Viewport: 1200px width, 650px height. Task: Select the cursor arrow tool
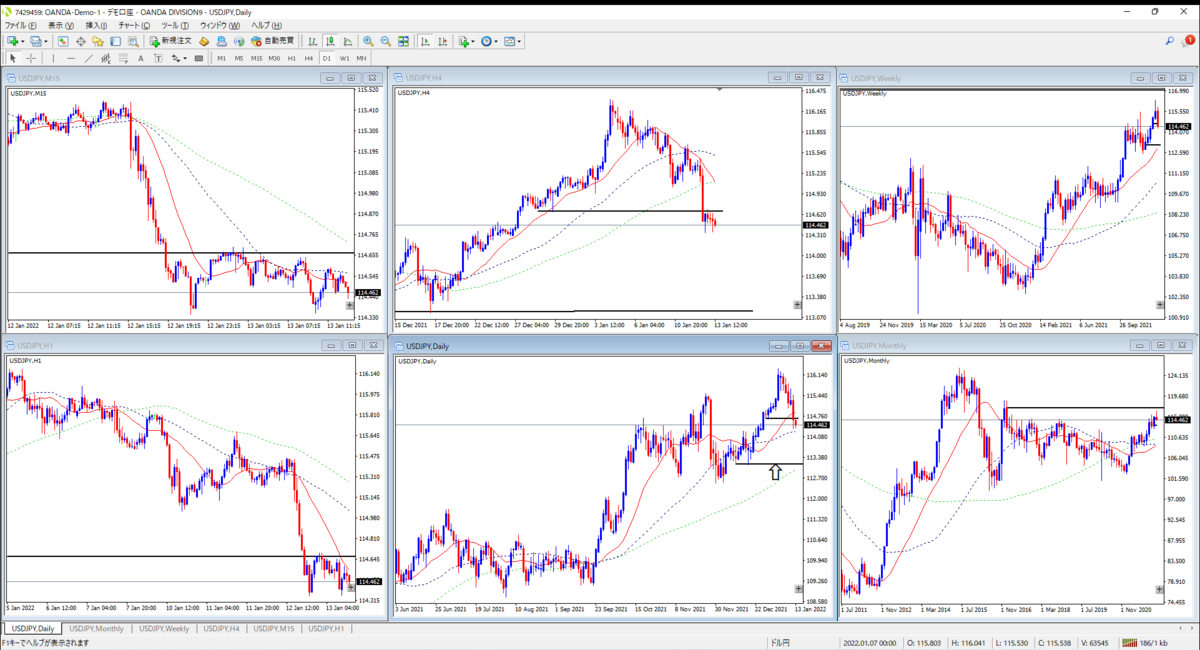click(13, 58)
